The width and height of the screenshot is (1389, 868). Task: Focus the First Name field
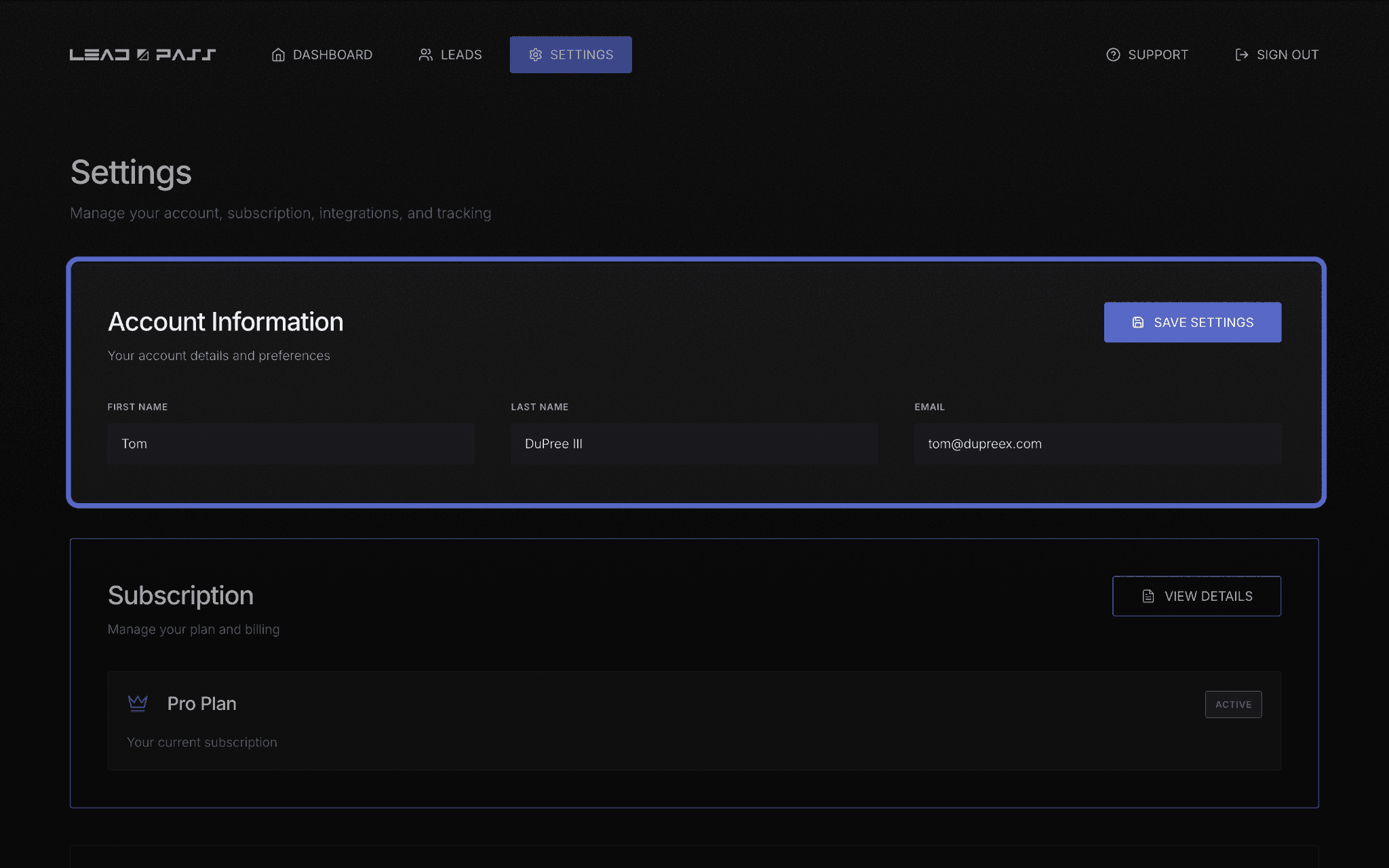[x=291, y=443]
